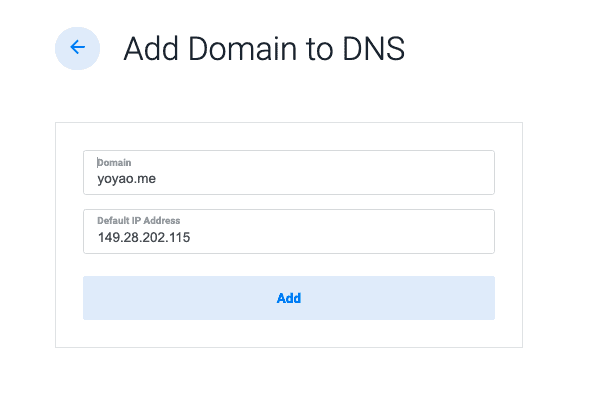Place cursor after yoyao.me in Domain box

(x=156, y=178)
